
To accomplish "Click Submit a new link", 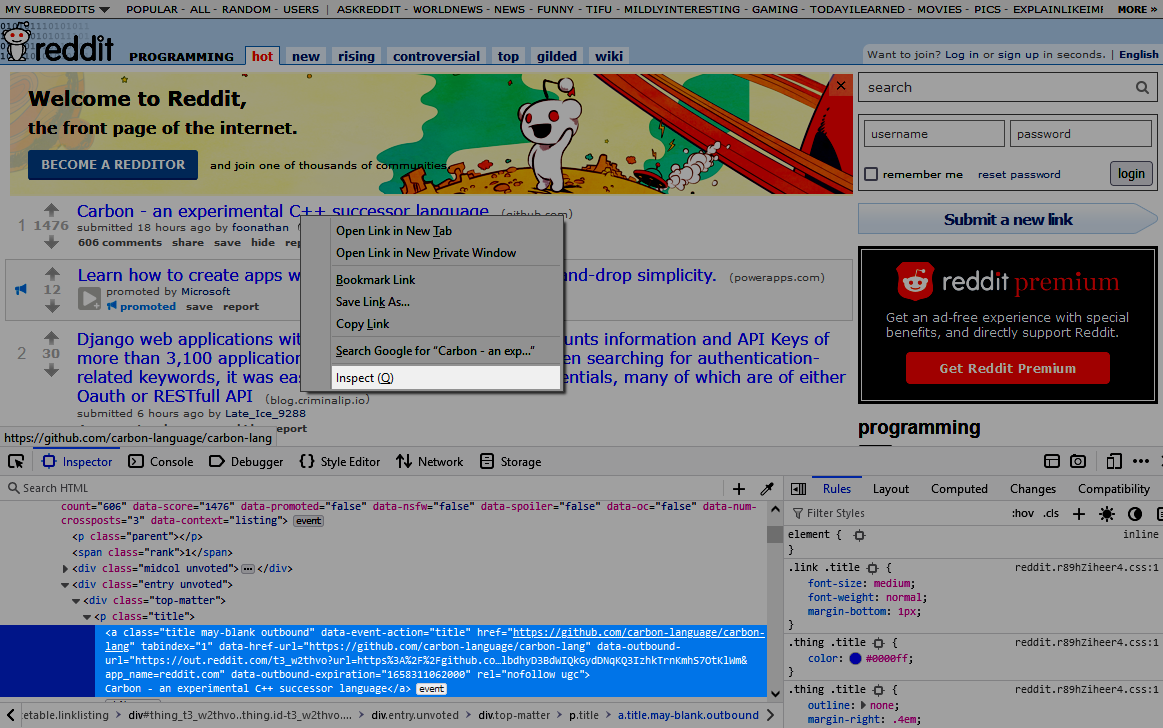I will [1008, 219].
